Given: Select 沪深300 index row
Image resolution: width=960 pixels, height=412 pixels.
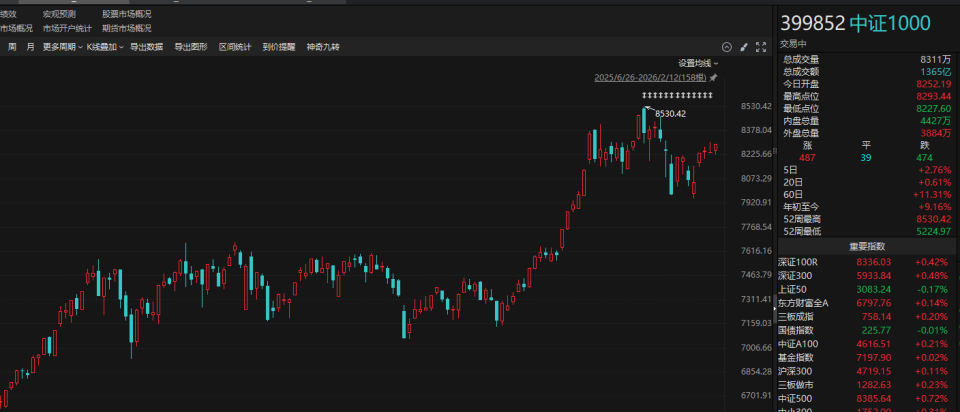Looking at the screenshot, I should pos(866,371).
